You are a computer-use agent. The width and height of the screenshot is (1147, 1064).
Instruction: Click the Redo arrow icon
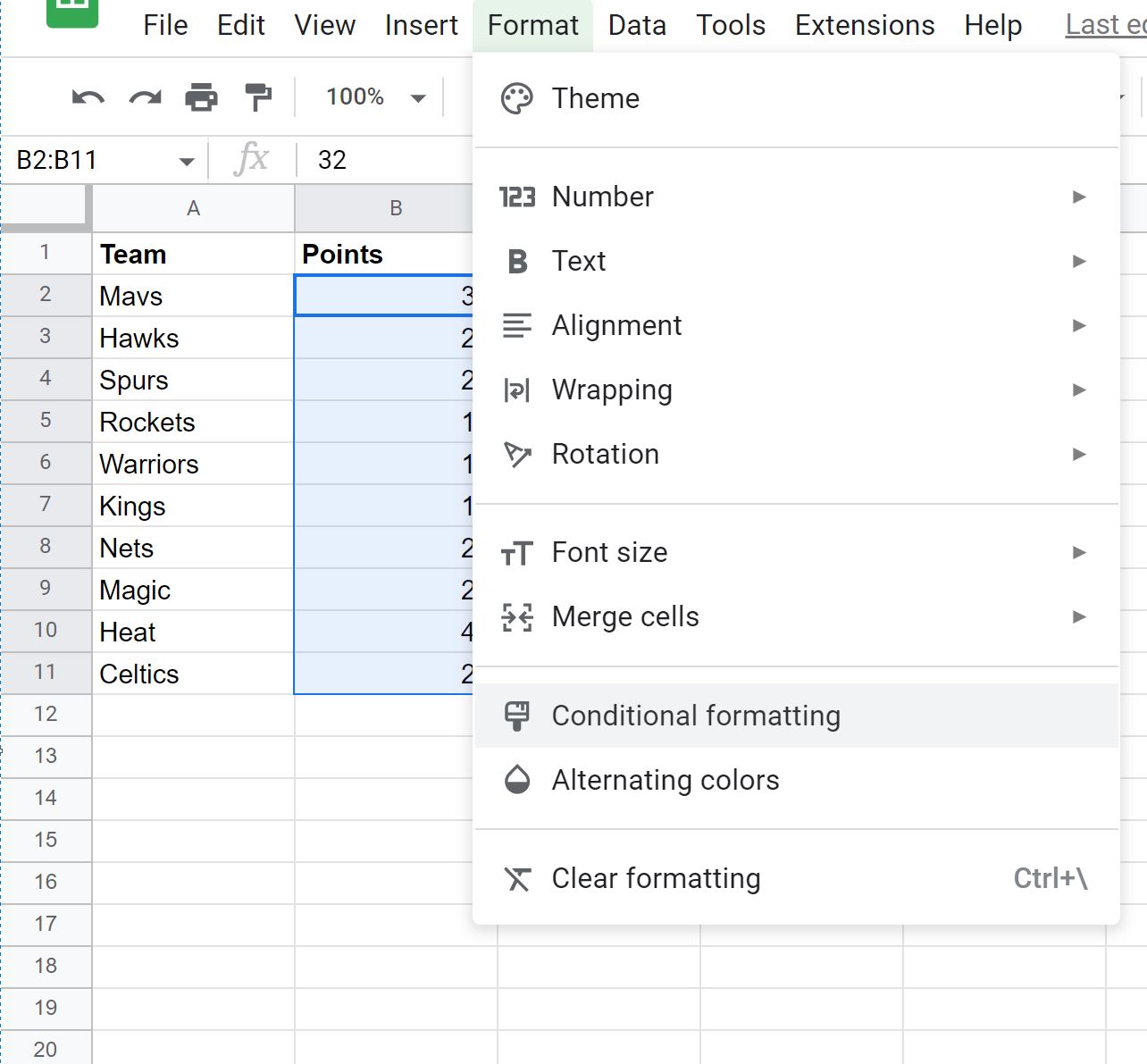coord(146,97)
